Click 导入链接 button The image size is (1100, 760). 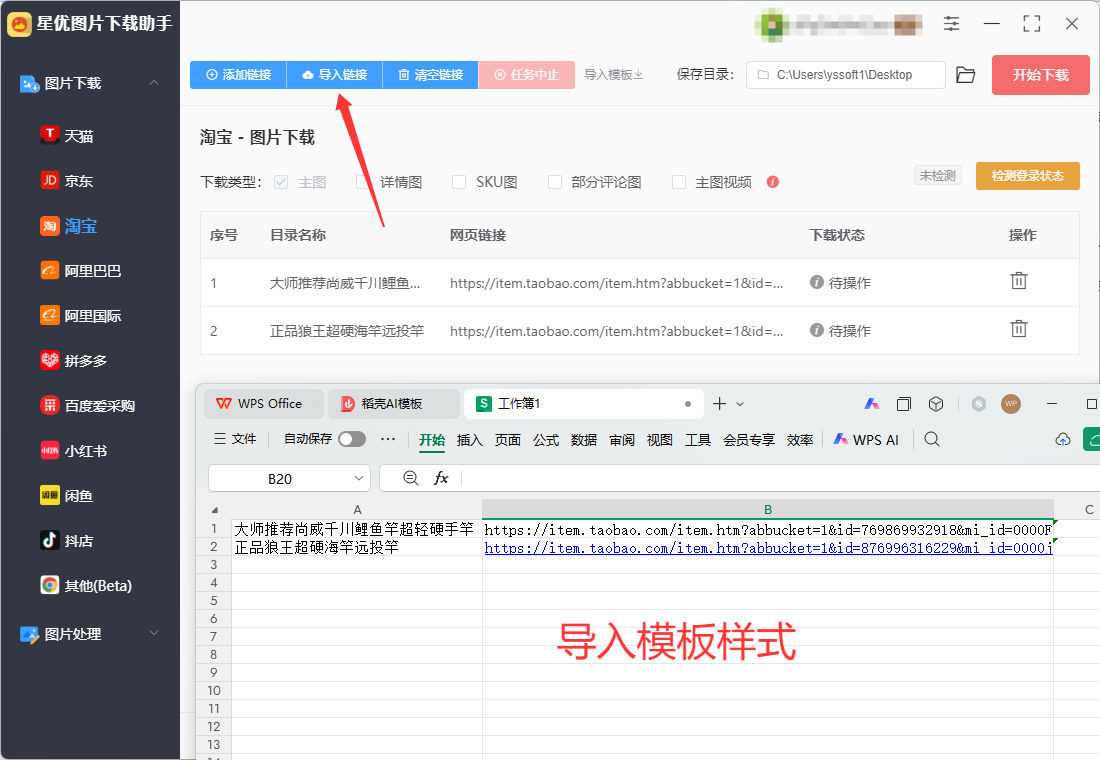coord(335,74)
